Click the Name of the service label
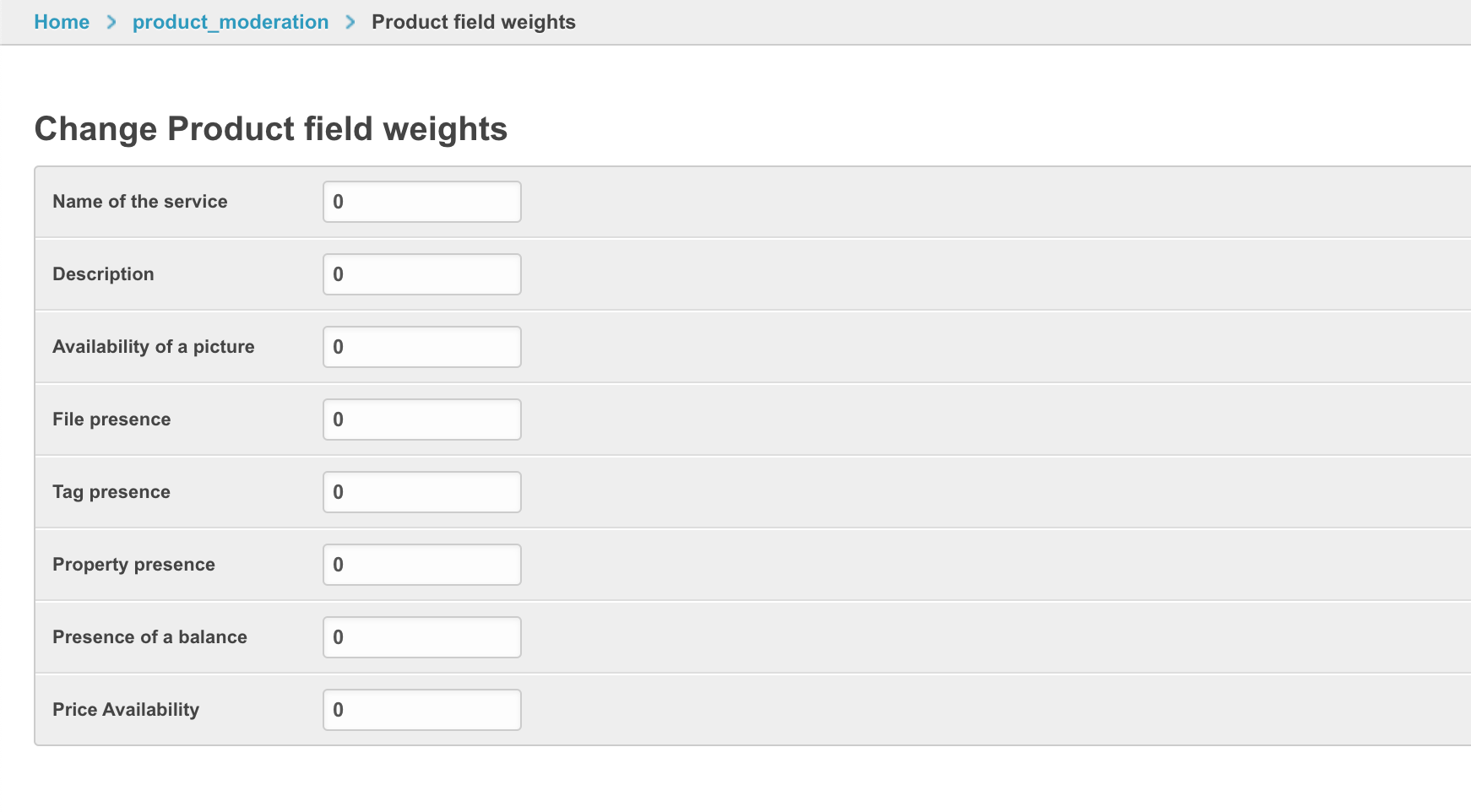The width and height of the screenshot is (1471, 812). pyautogui.click(x=140, y=202)
